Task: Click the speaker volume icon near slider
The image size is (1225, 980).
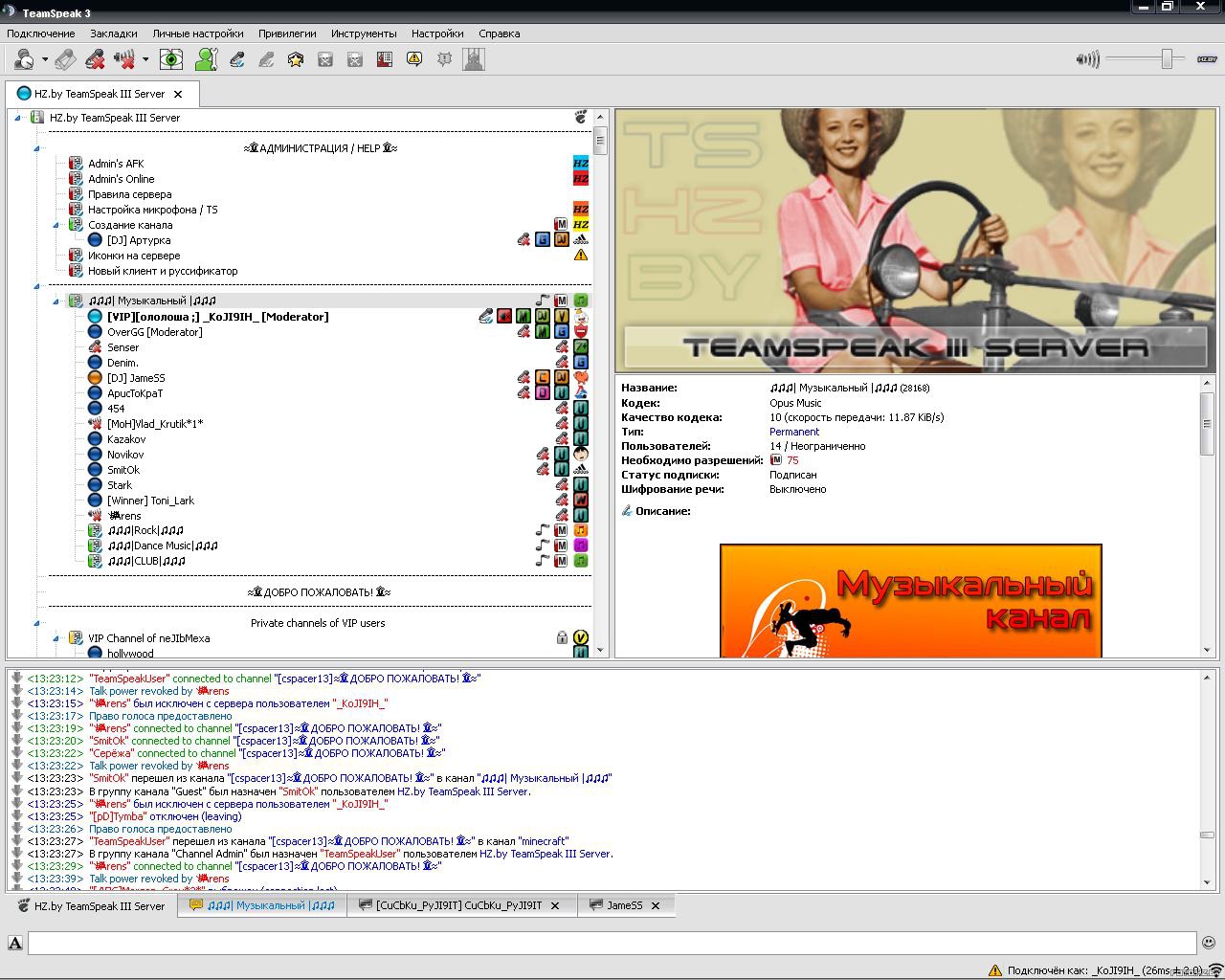Action: (1088, 59)
